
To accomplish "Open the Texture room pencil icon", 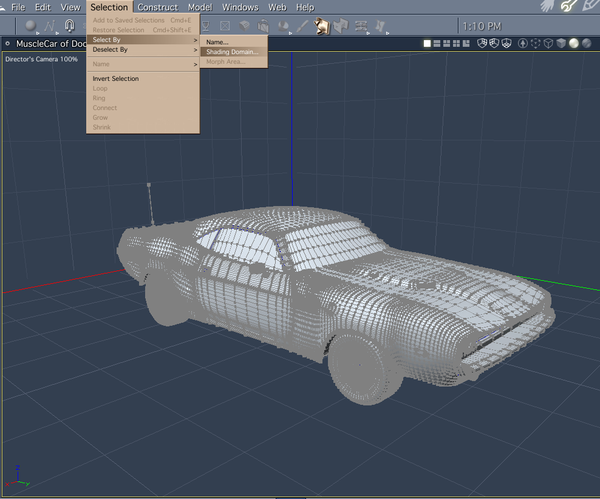I will click(x=591, y=6).
